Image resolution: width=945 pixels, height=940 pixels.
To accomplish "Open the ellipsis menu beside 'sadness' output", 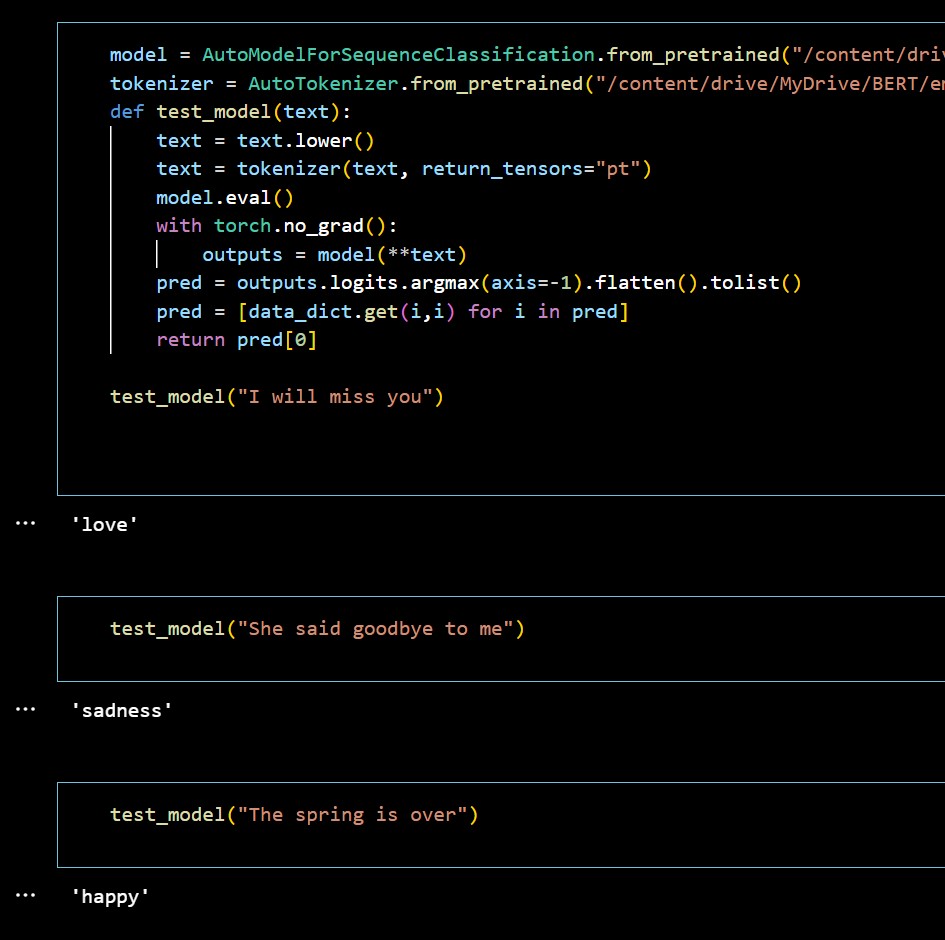I will (x=25, y=709).
